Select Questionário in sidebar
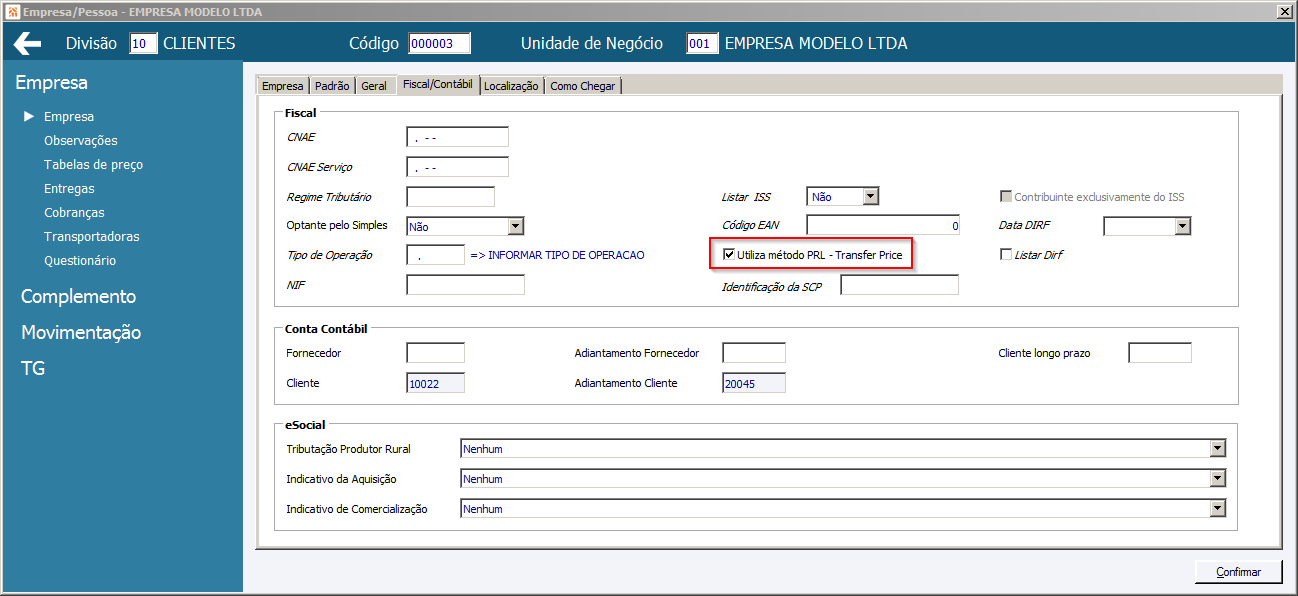This screenshot has height=596, width=1298. click(80, 260)
